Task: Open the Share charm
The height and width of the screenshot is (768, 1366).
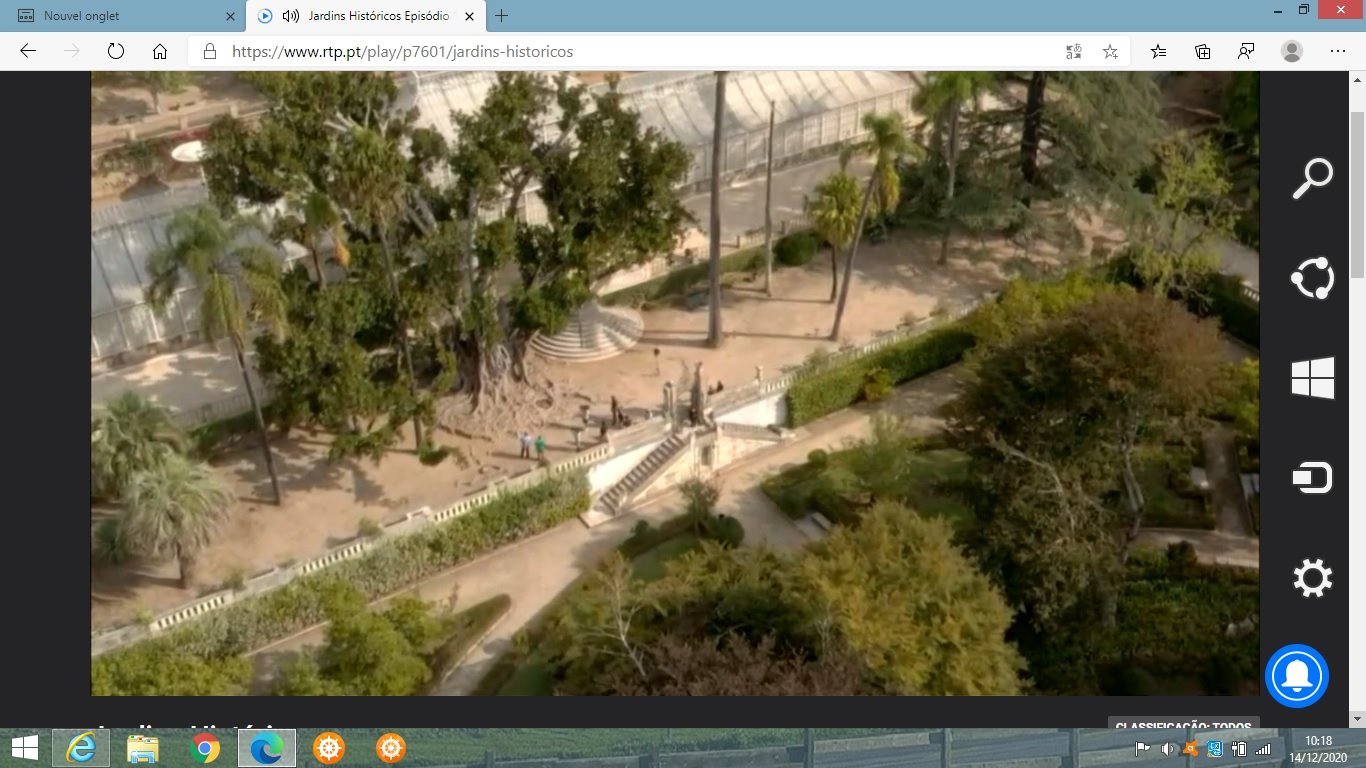Action: point(1313,279)
